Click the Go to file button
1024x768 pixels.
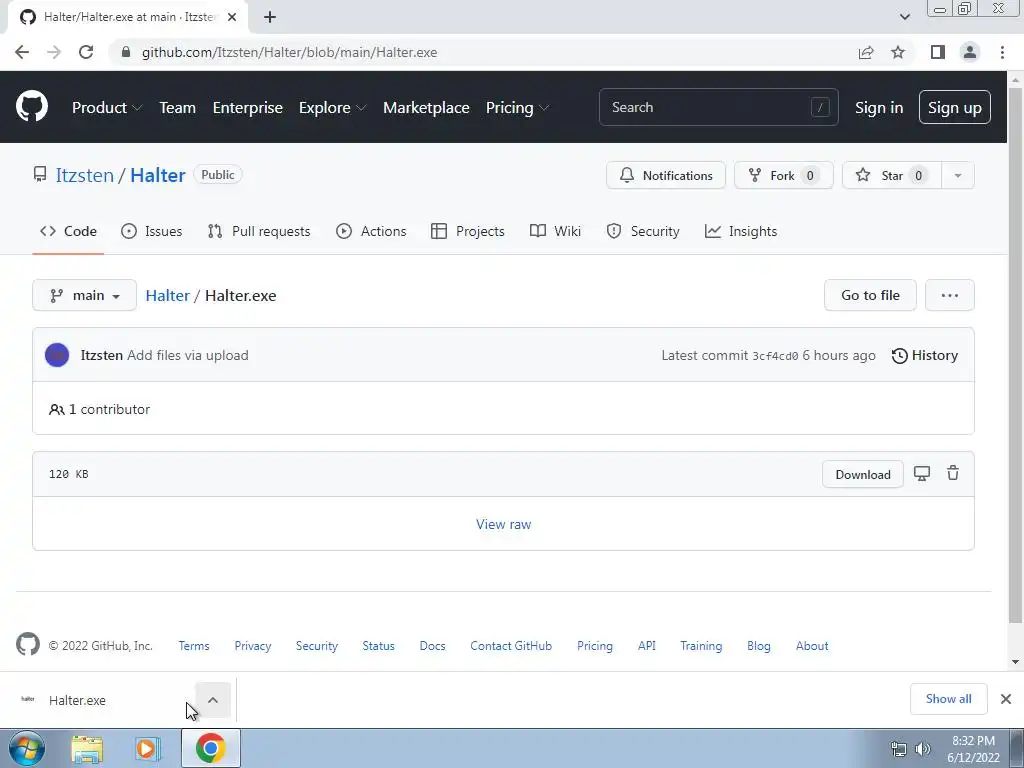tap(870, 295)
